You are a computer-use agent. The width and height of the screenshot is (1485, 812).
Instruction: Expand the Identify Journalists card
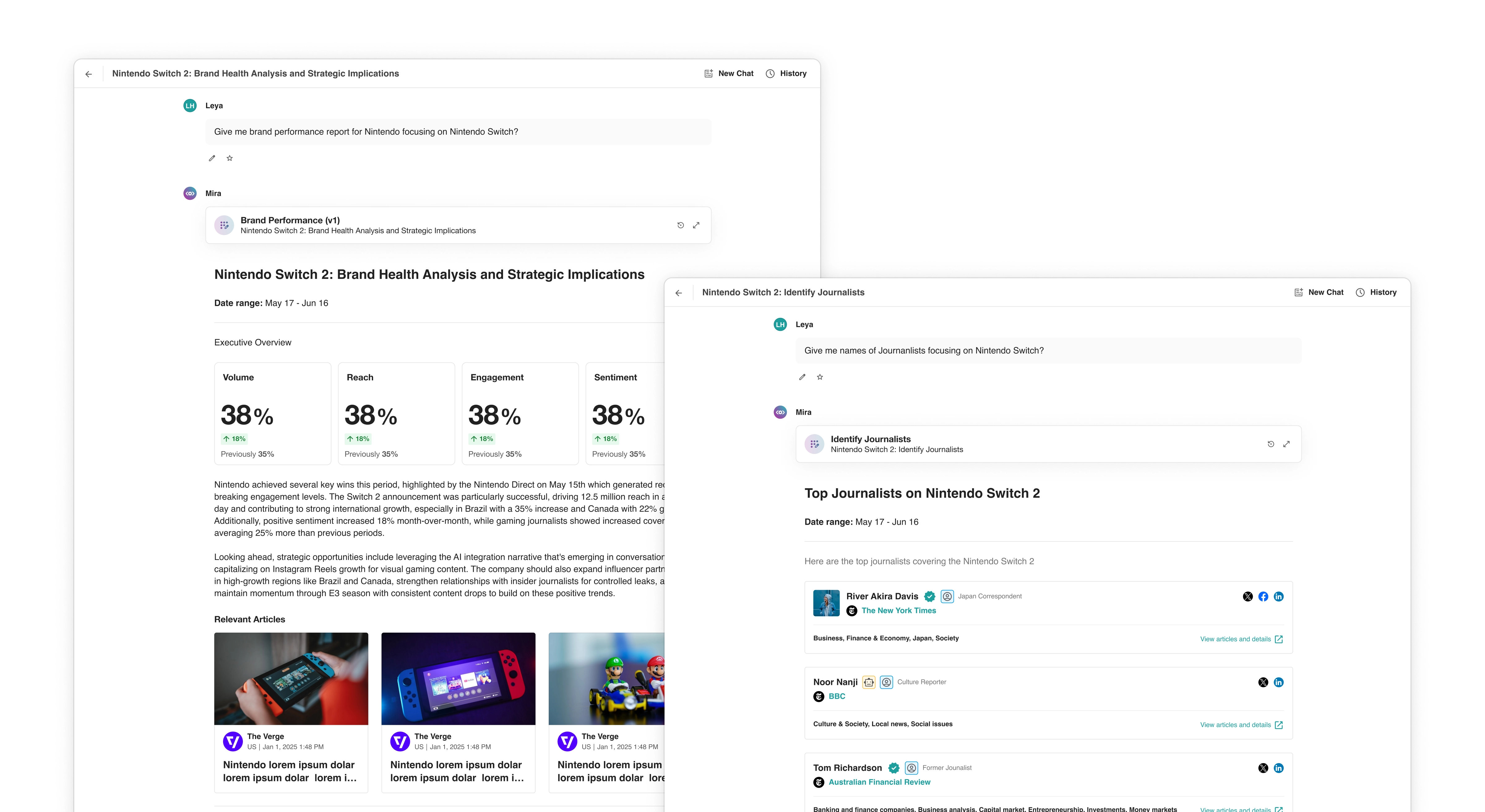(1286, 444)
